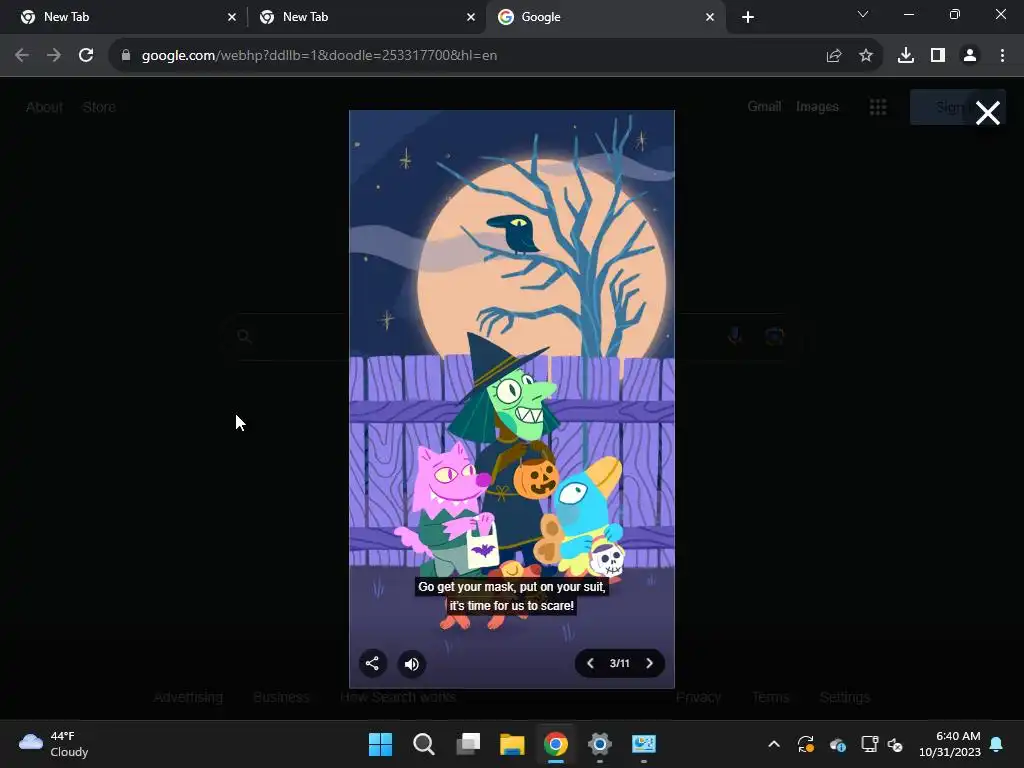Open the clock and calendar flyout
This screenshot has width=1024, height=768.
tap(950, 744)
